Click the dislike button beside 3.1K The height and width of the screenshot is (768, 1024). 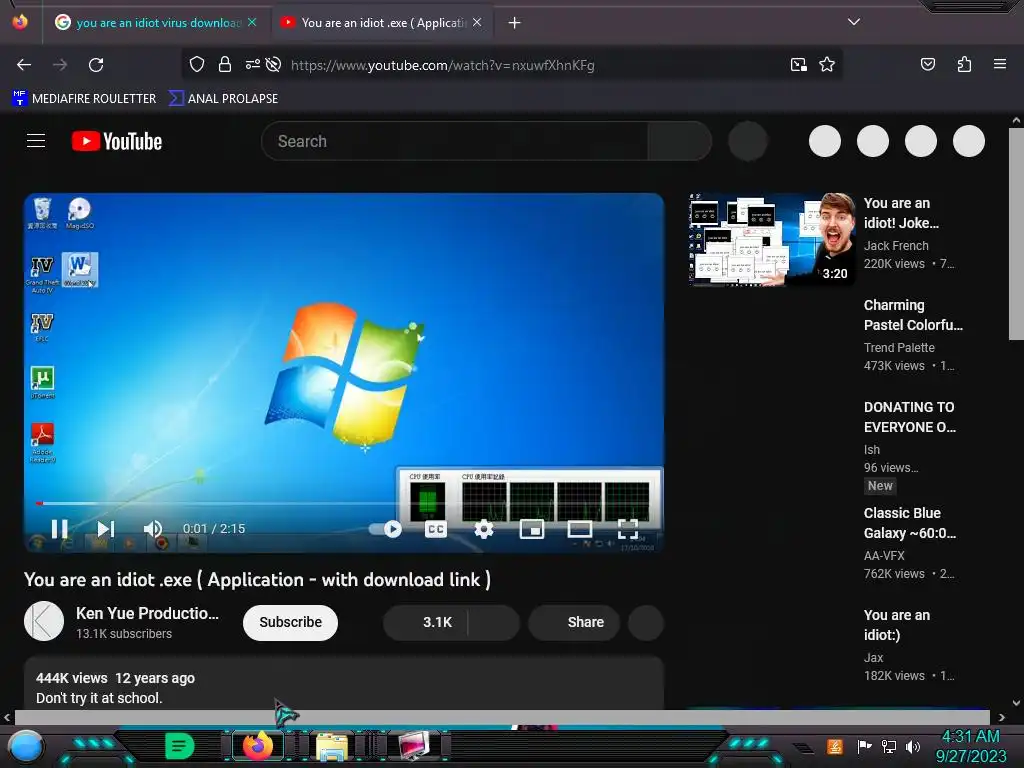click(494, 622)
